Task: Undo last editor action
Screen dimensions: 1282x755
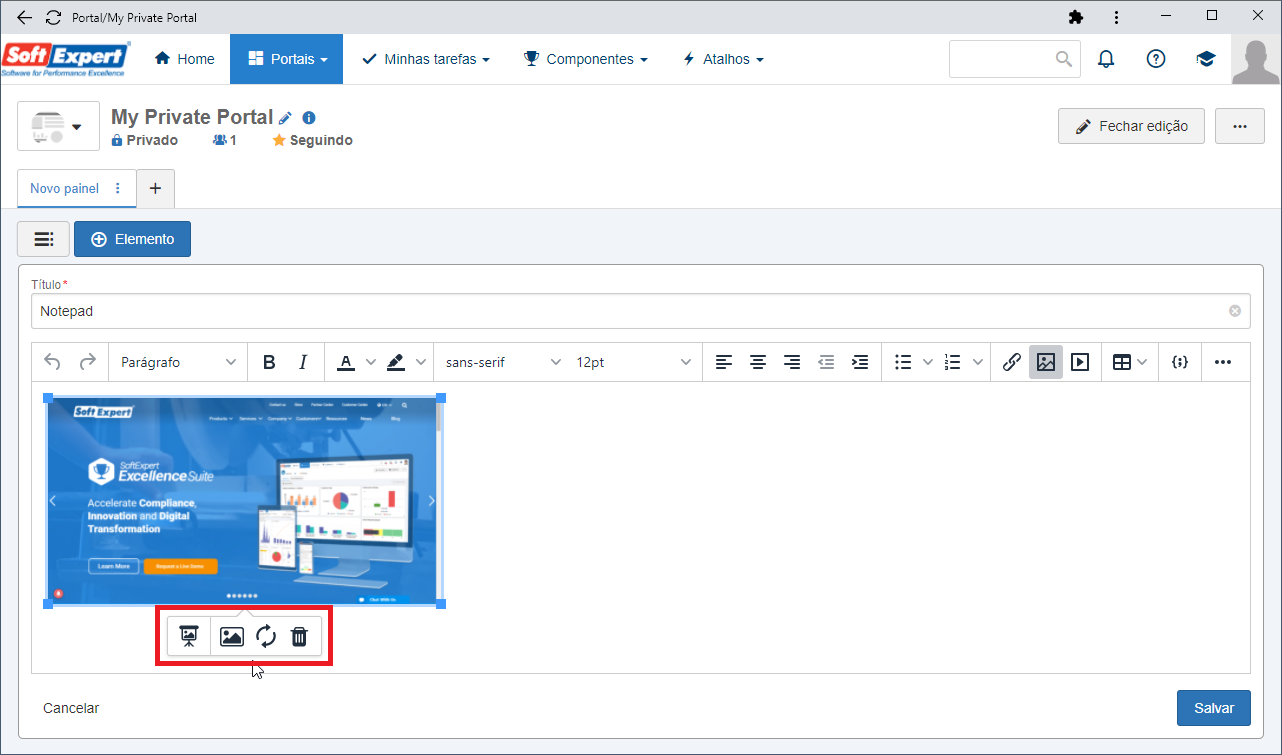Action: (x=53, y=362)
